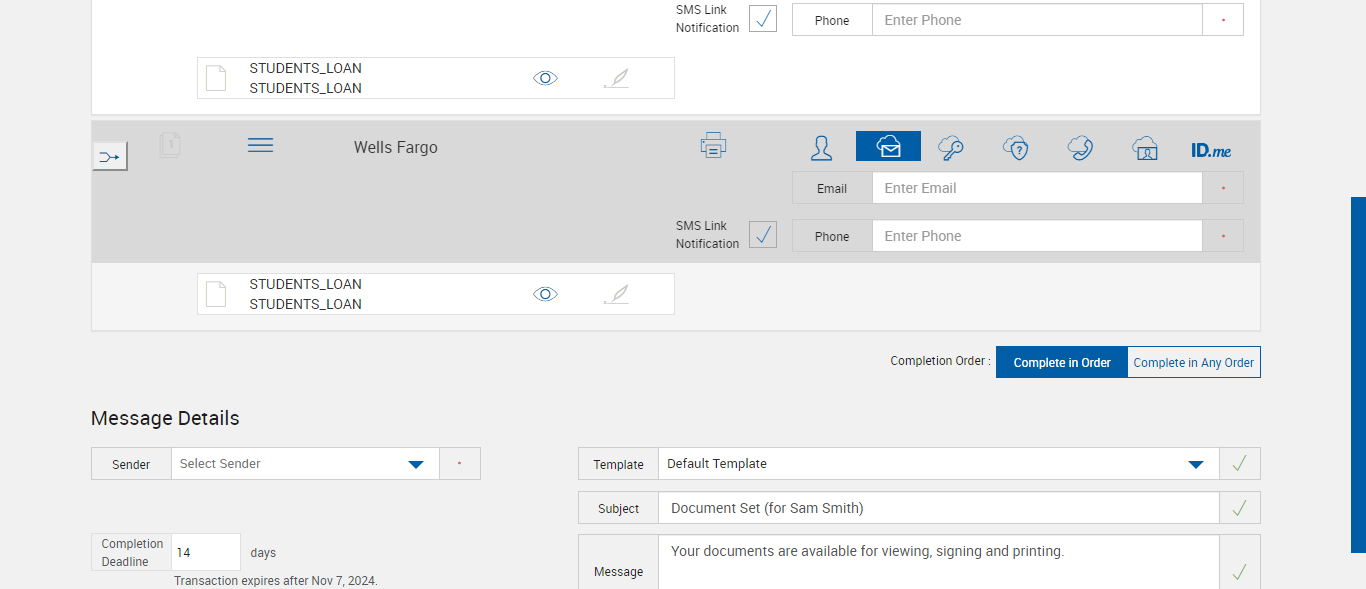Screen dimensions: 1366x589
Task: Click the printer icon beside Wells Fargo
Action: click(713, 146)
